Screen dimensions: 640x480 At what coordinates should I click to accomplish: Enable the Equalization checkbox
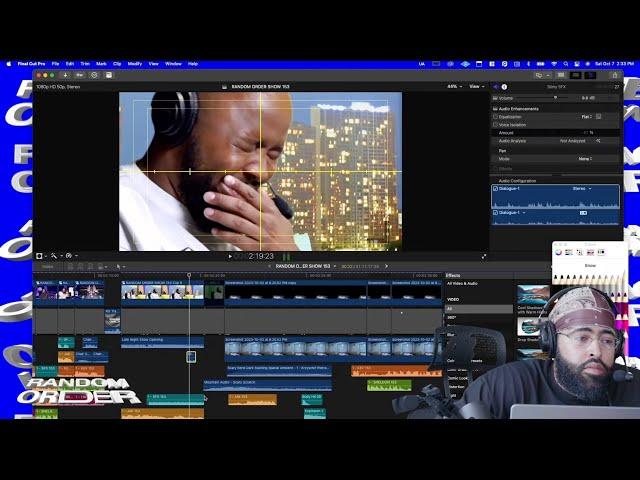tap(495, 117)
